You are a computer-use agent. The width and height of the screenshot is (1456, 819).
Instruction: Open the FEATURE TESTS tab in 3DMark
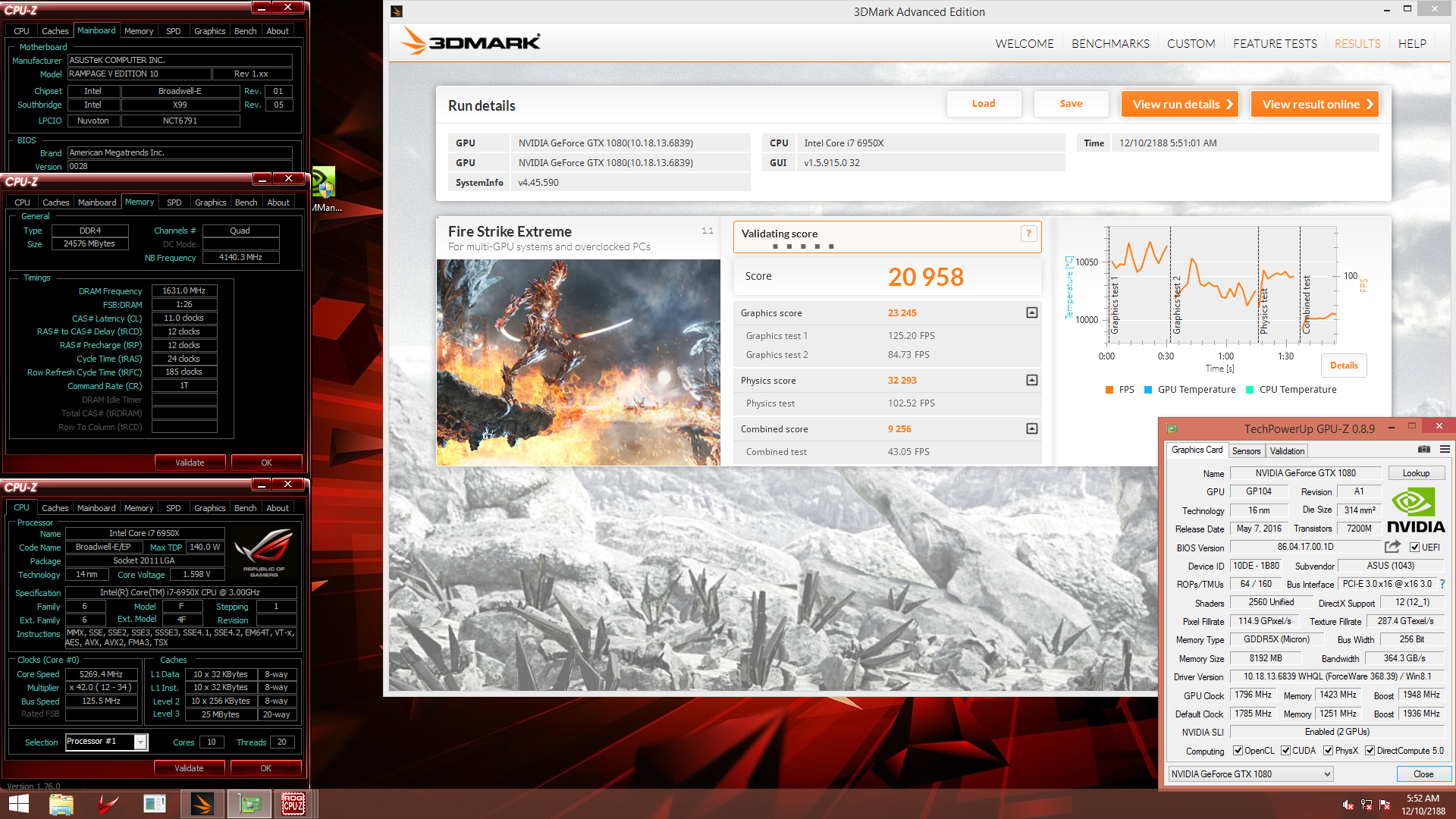pyautogui.click(x=1275, y=44)
